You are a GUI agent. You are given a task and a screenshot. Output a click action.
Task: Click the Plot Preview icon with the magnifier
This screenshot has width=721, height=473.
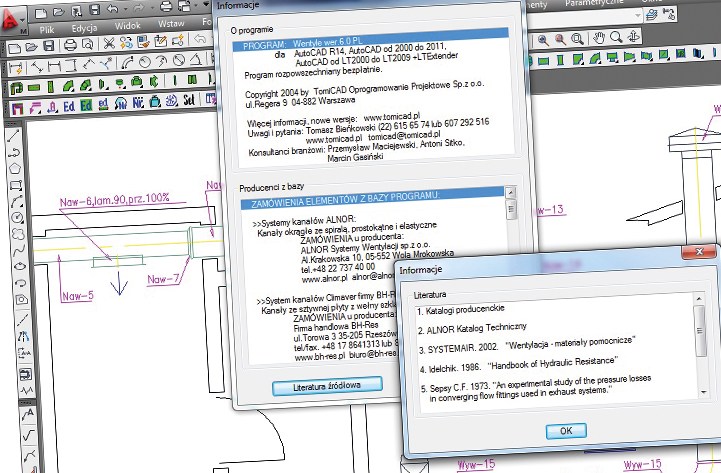87,44
